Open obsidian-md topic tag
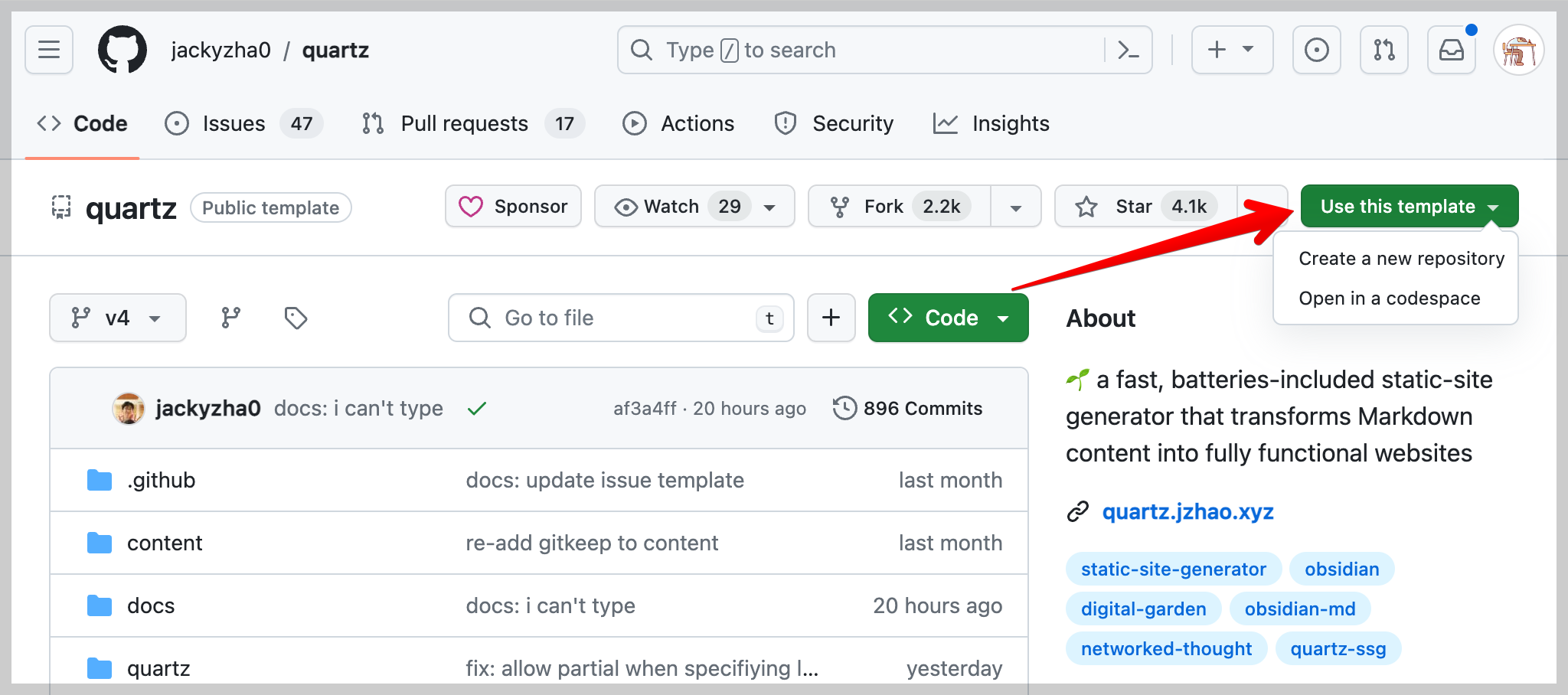This screenshot has width=1568, height=695. (x=1299, y=609)
